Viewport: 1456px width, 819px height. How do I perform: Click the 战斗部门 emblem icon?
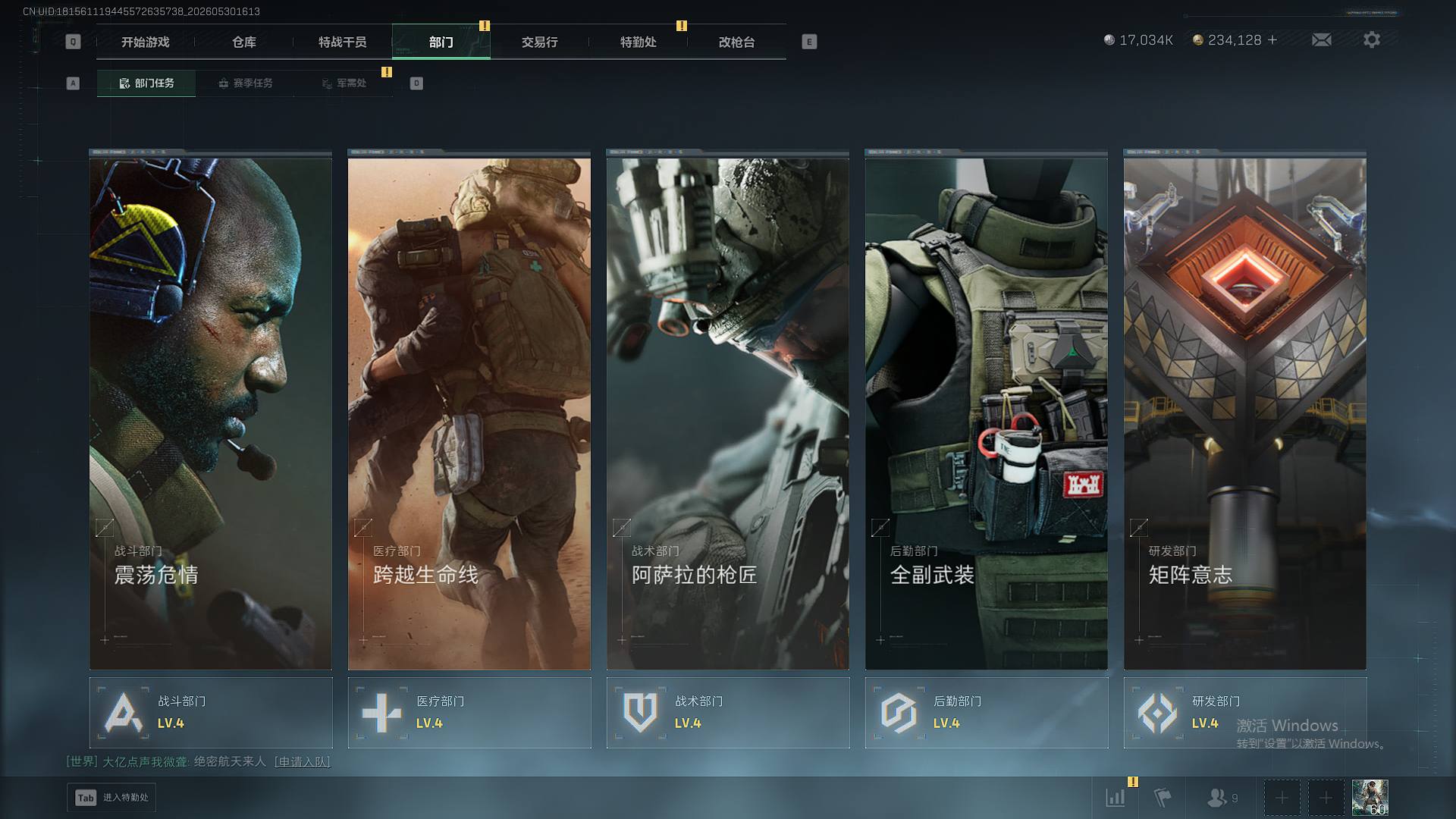123,713
